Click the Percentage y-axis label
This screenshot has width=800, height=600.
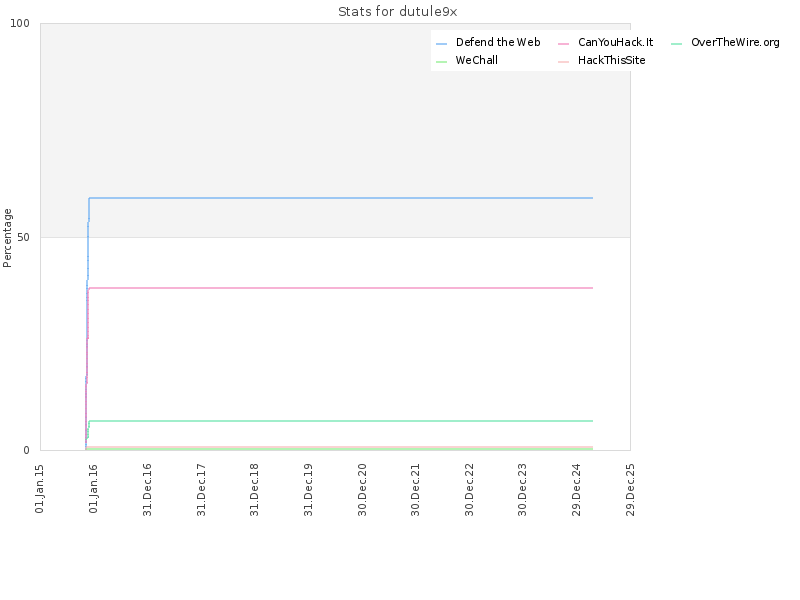pos(7,238)
